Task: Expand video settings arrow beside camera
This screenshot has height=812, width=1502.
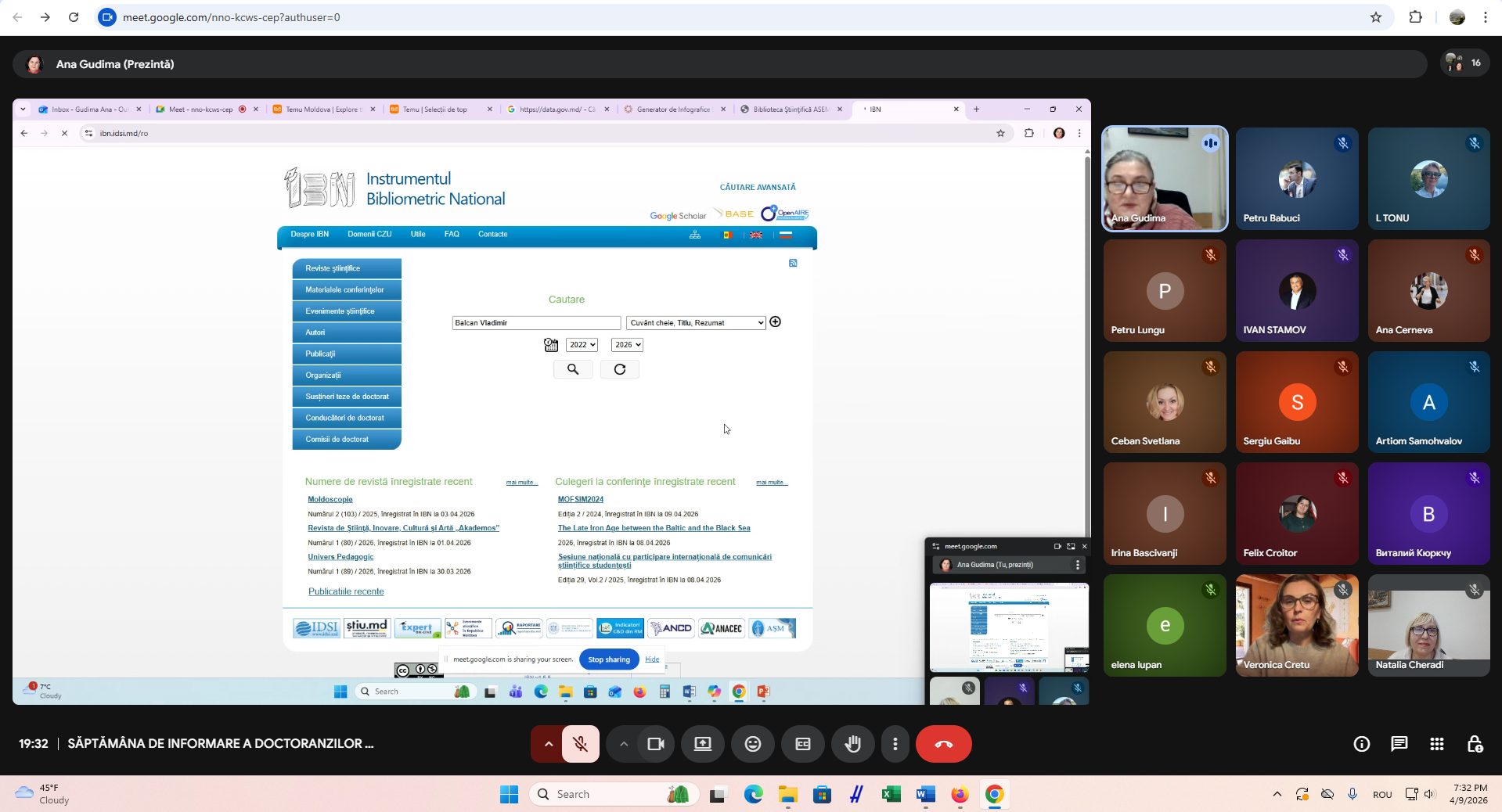Action: [624, 744]
